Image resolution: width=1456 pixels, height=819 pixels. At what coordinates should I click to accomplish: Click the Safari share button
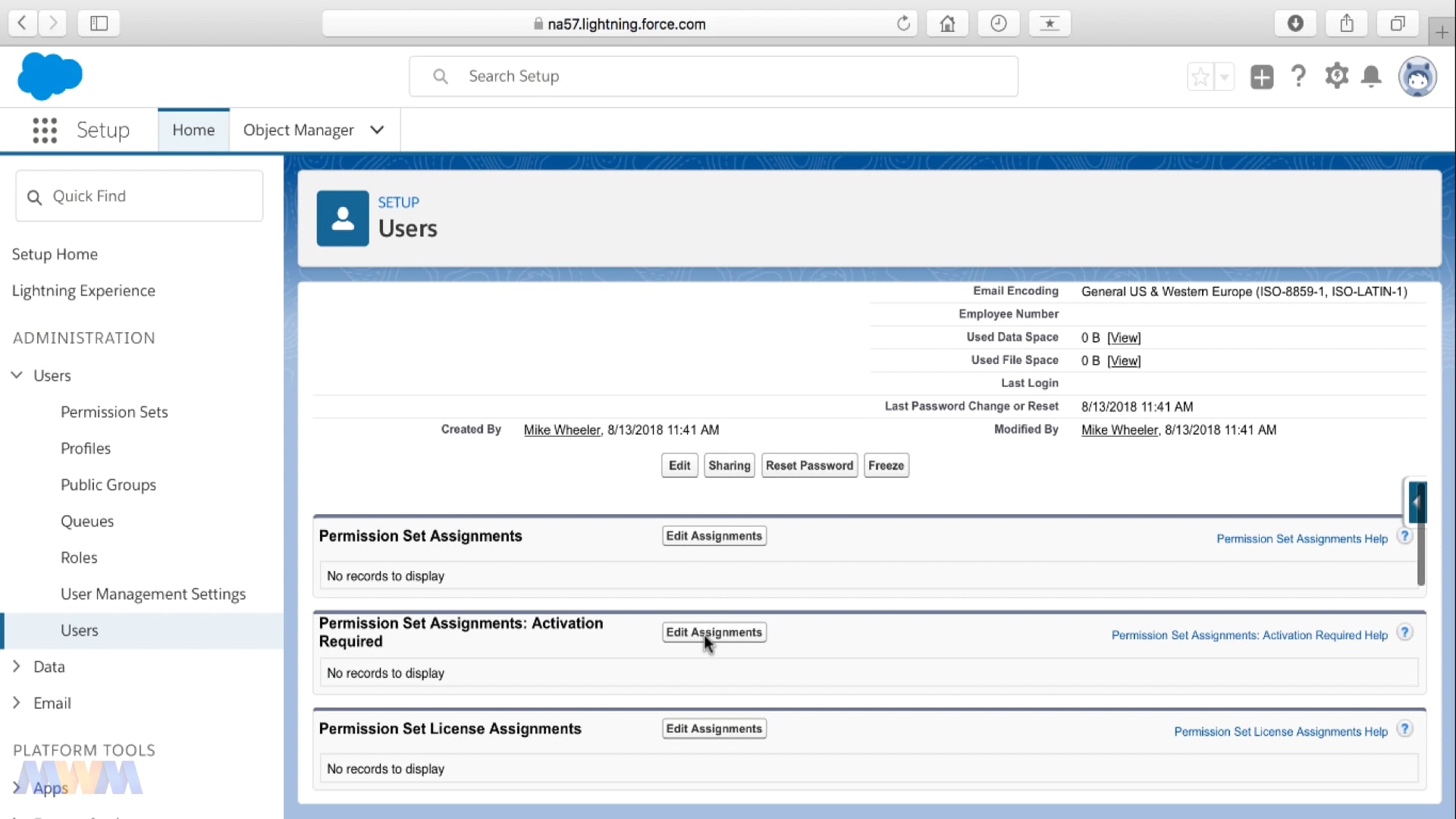tap(1347, 24)
